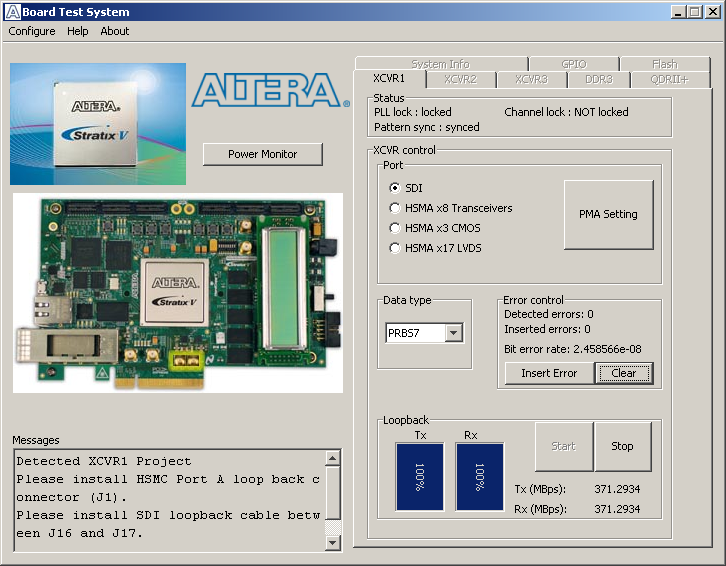Viewport: 726px width, 566px height.
Task: Click inside the Messages text box
Action: [x=169, y=500]
